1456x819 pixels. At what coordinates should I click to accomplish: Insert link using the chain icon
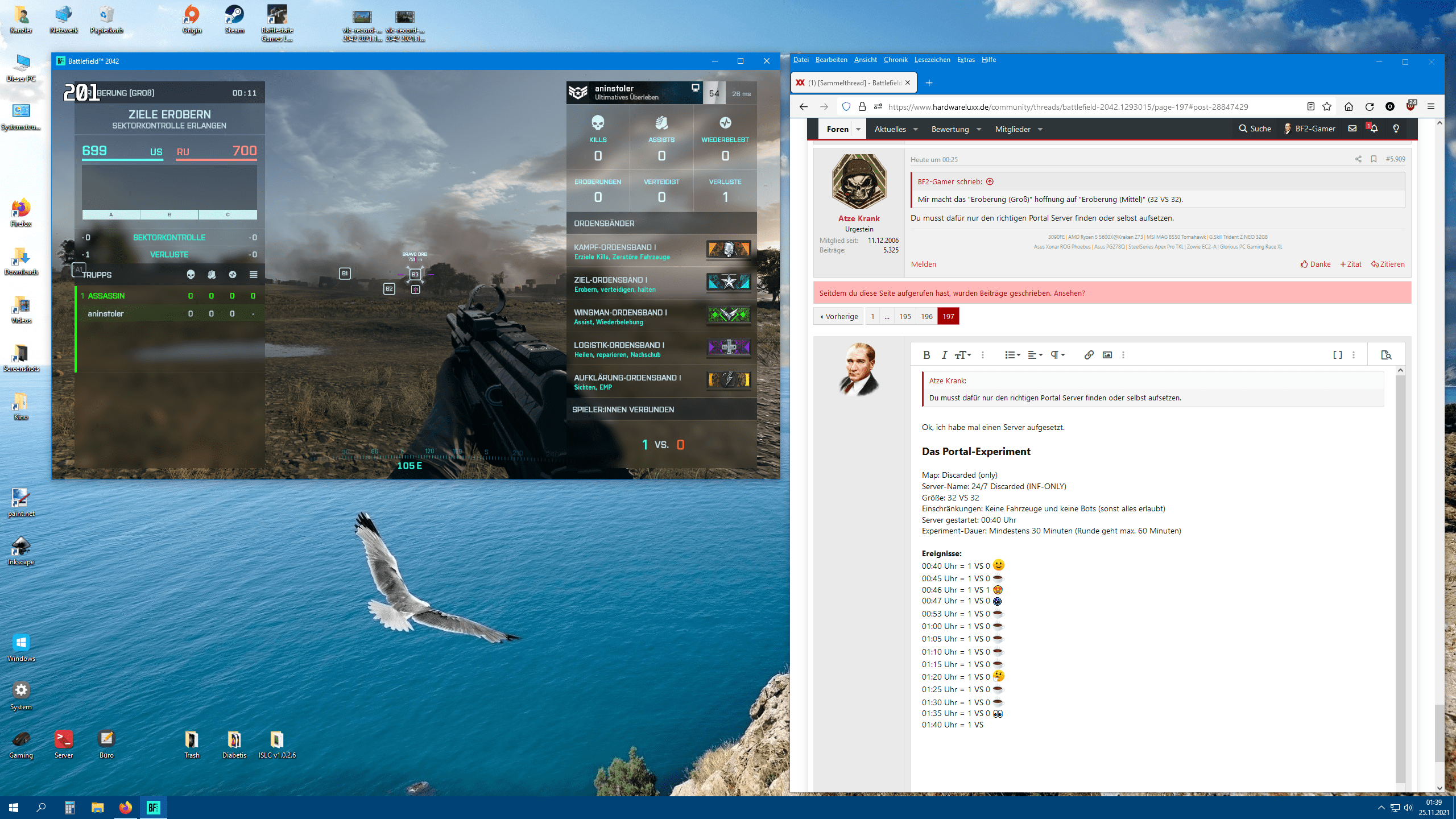pyautogui.click(x=1089, y=355)
